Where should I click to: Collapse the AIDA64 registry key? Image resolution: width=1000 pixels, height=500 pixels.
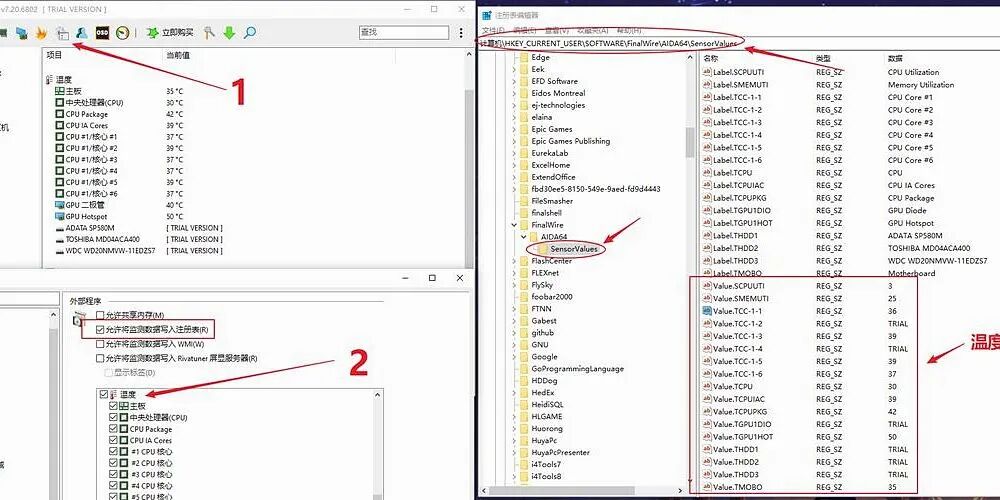(524, 237)
